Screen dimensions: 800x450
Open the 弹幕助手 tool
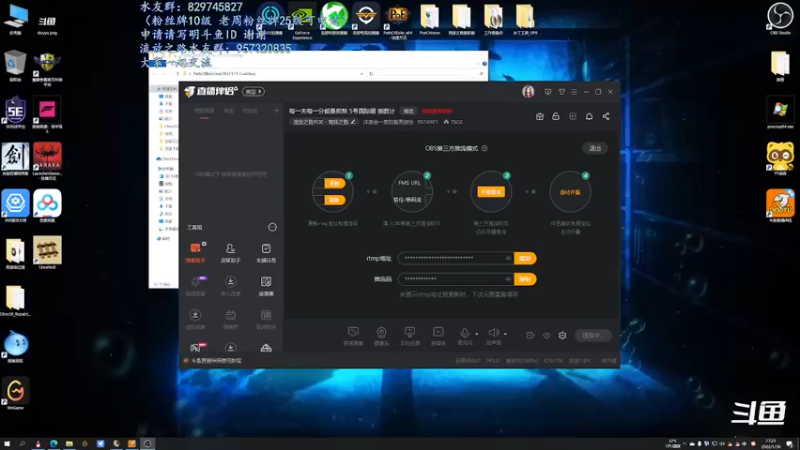pyautogui.click(x=195, y=253)
